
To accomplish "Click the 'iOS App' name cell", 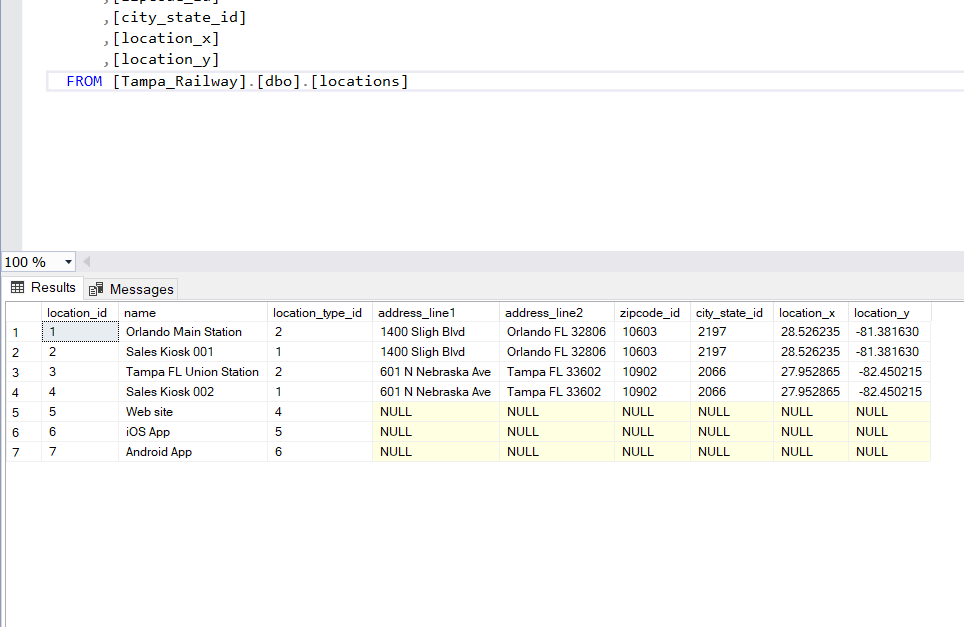I will pyautogui.click(x=192, y=432).
